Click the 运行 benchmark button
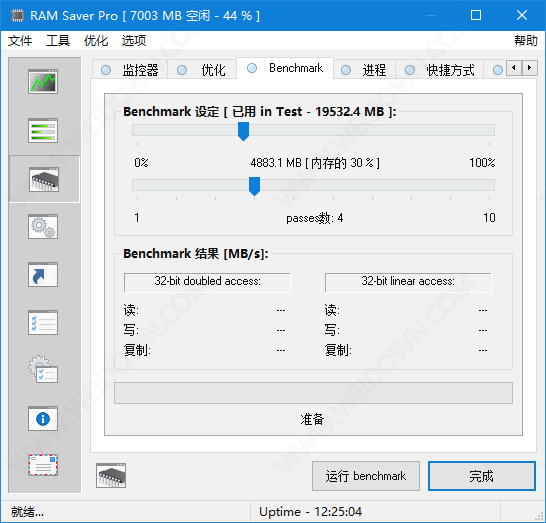 click(366, 476)
